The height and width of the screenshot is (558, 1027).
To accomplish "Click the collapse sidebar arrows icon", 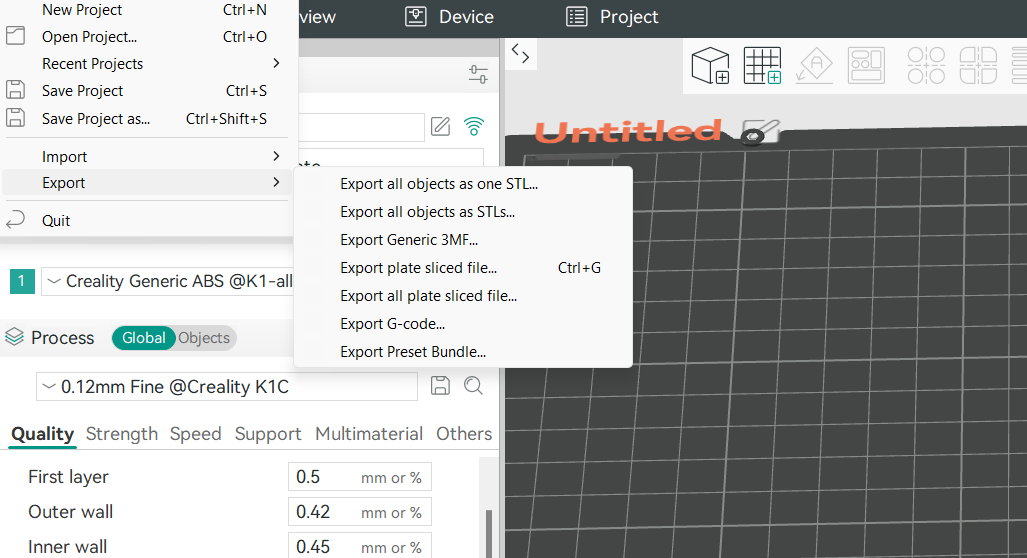I will [519, 52].
